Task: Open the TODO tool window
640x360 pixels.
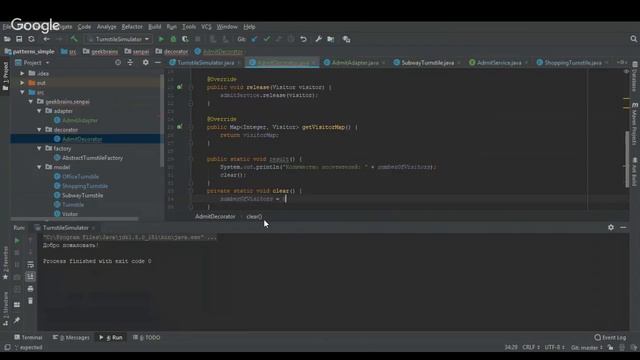Action: pos(147,338)
